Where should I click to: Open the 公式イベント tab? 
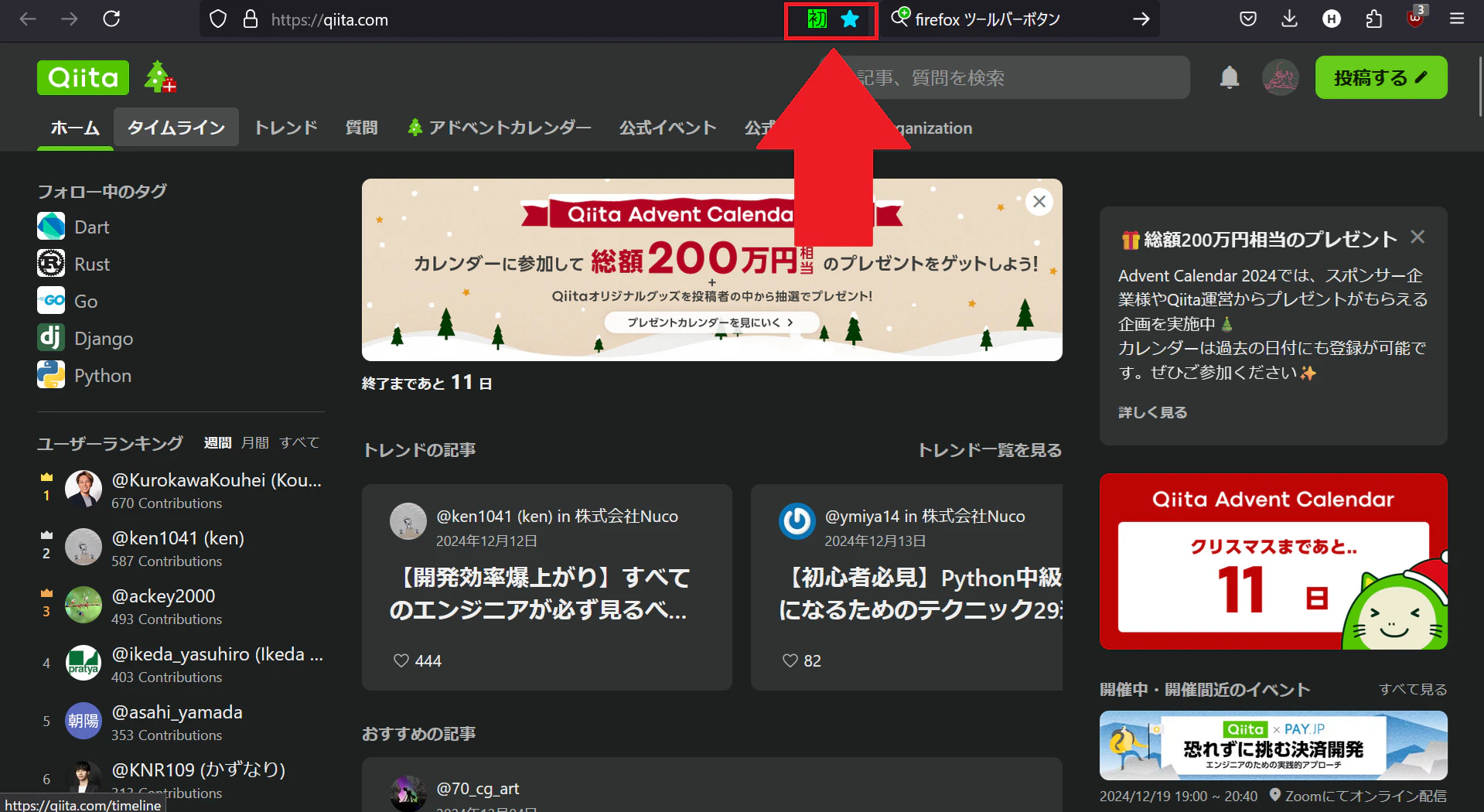click(x=667, y=128)
